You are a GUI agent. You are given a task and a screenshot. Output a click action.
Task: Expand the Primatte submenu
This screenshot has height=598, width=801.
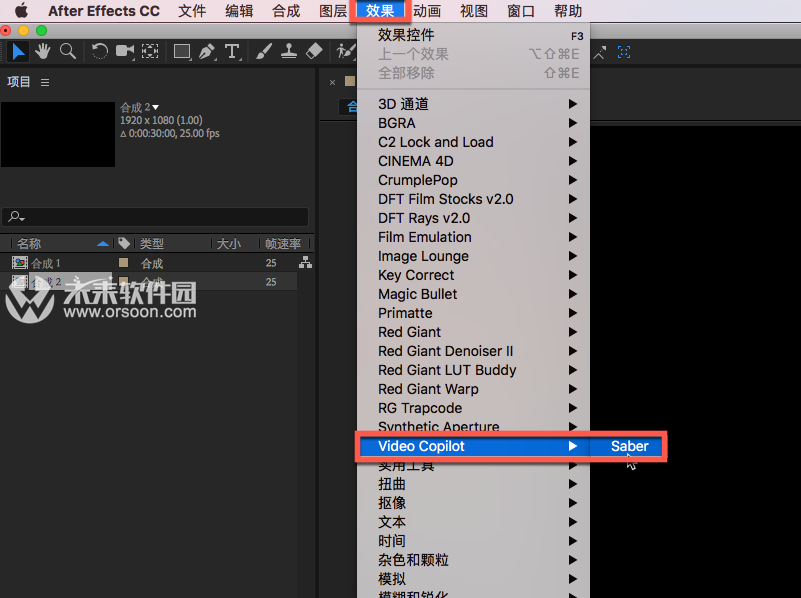click(x=474, y=313)
